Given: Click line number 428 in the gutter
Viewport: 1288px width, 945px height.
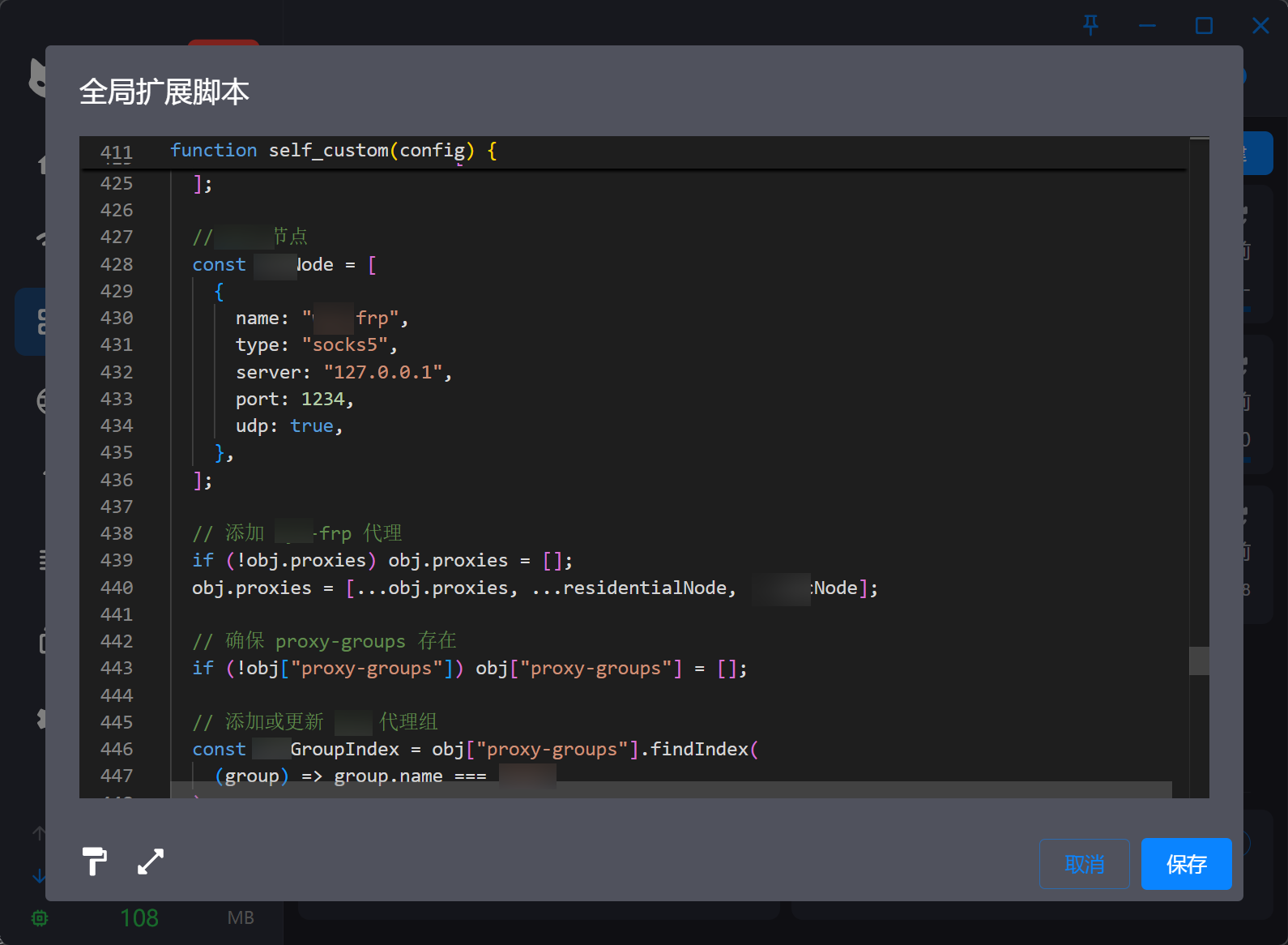Looking at the screenshot, I should [117, 264].
